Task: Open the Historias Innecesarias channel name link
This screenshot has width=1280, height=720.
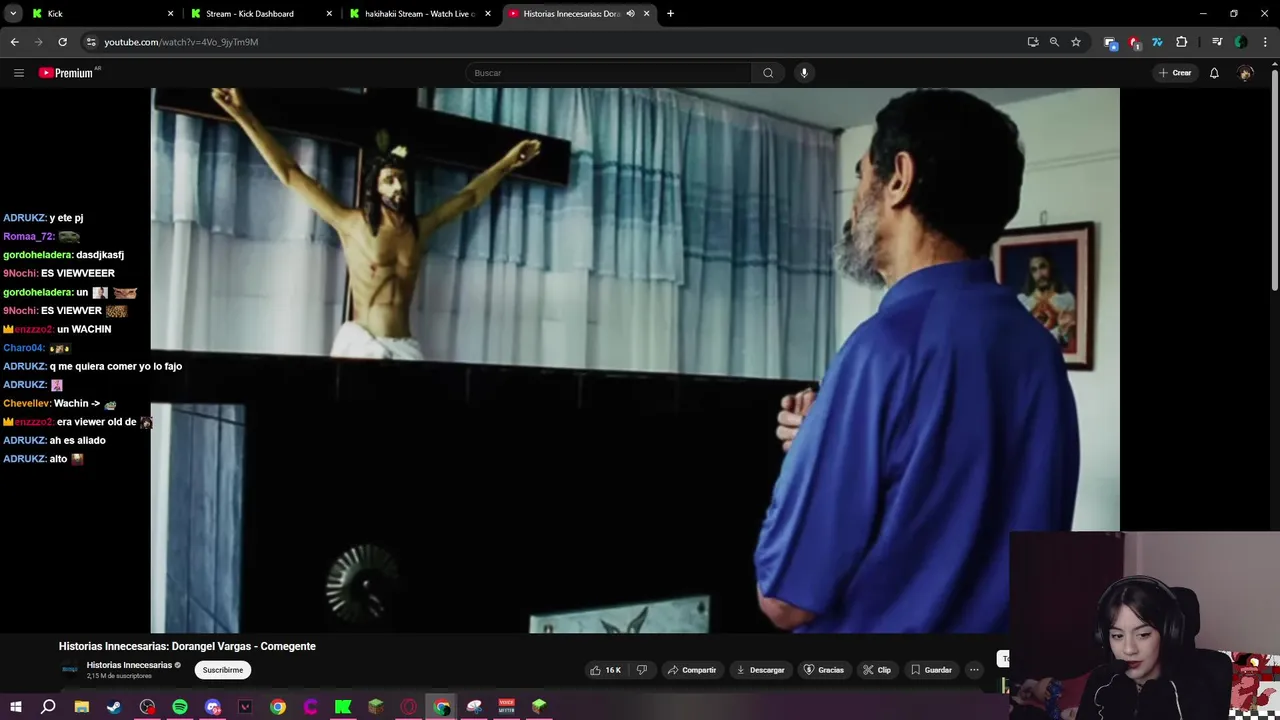Action: (x=129, y=665)
